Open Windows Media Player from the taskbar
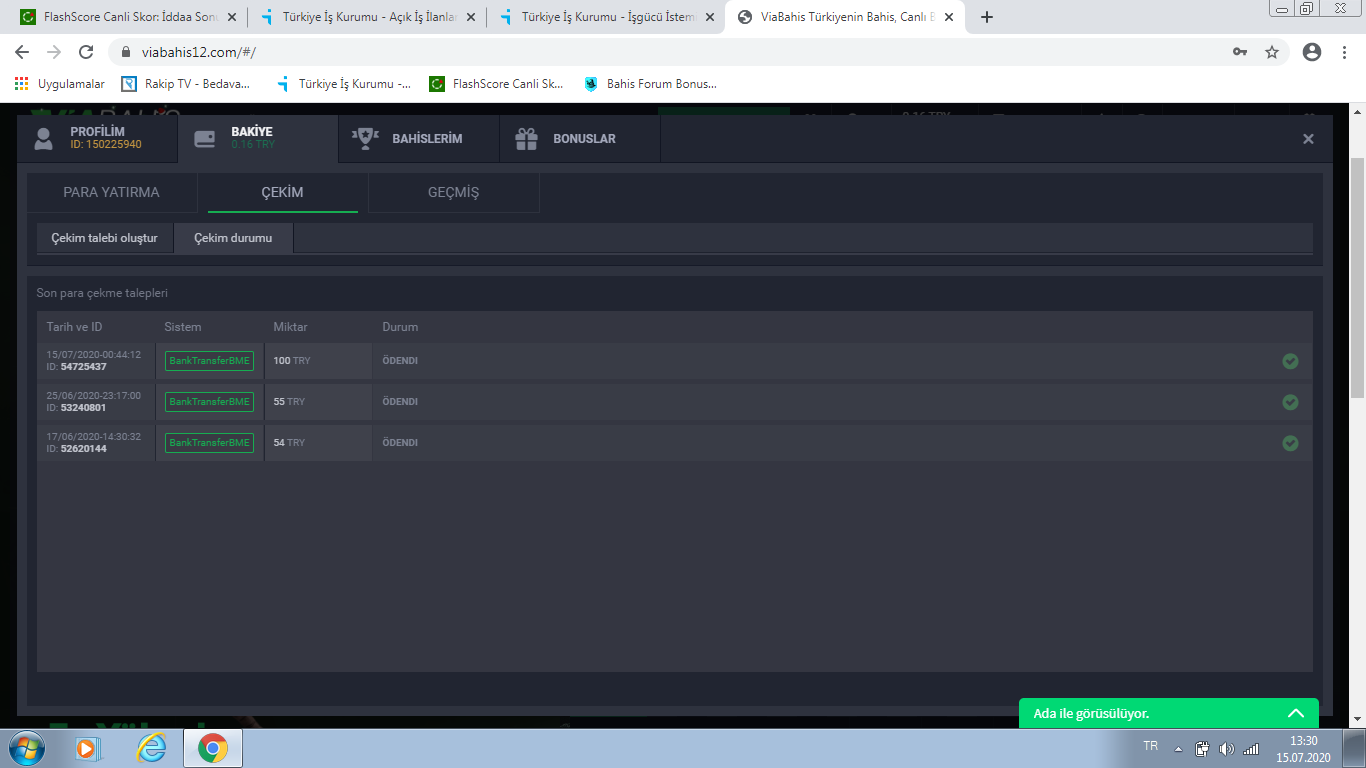 (87, 747)
